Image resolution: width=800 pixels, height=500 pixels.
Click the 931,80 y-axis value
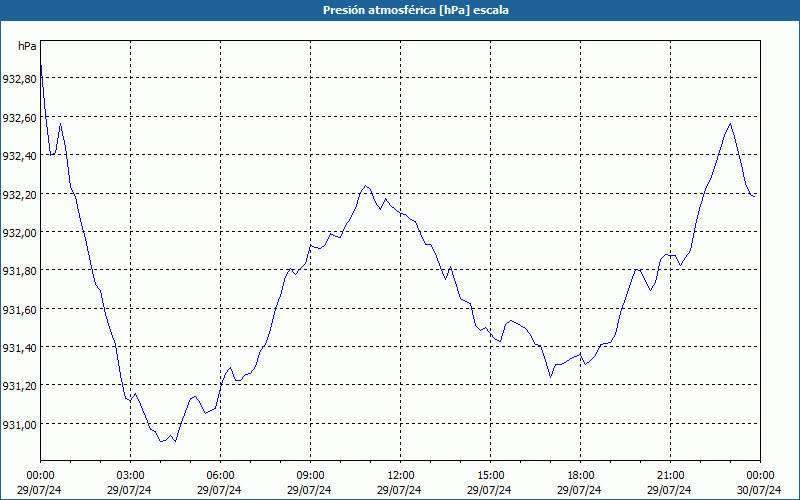point(19,271)
